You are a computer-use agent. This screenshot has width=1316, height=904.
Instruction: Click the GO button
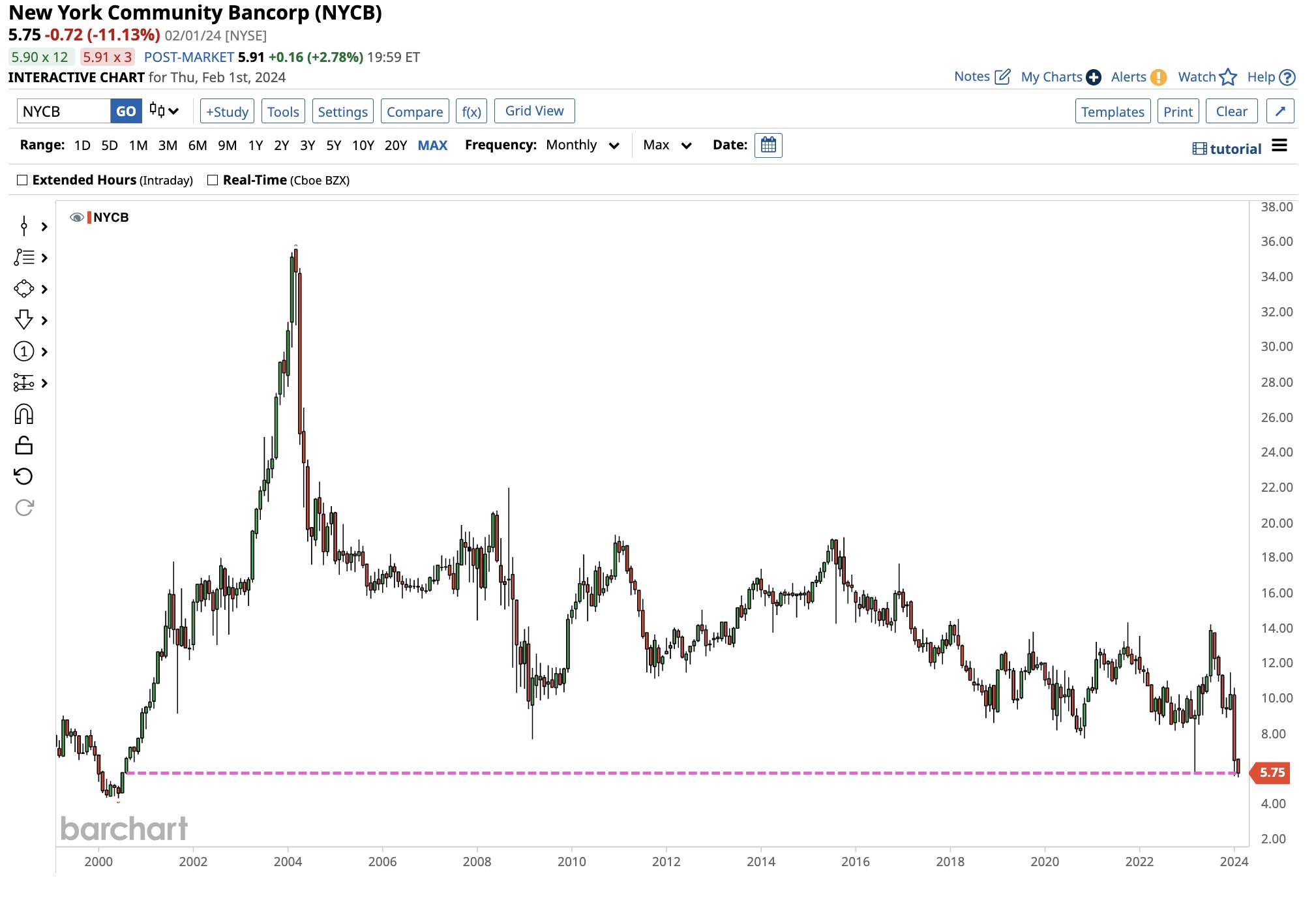126,111
